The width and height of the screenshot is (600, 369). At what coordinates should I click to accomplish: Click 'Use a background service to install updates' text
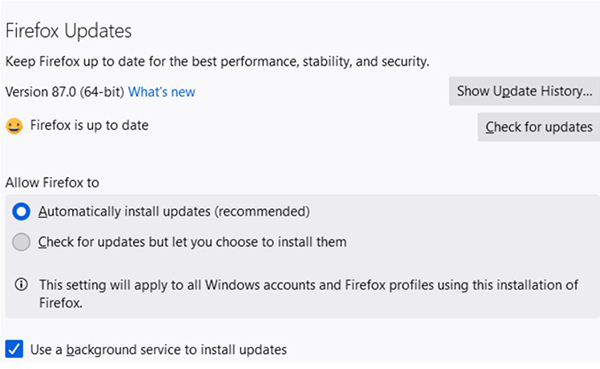tap(158, 349)
